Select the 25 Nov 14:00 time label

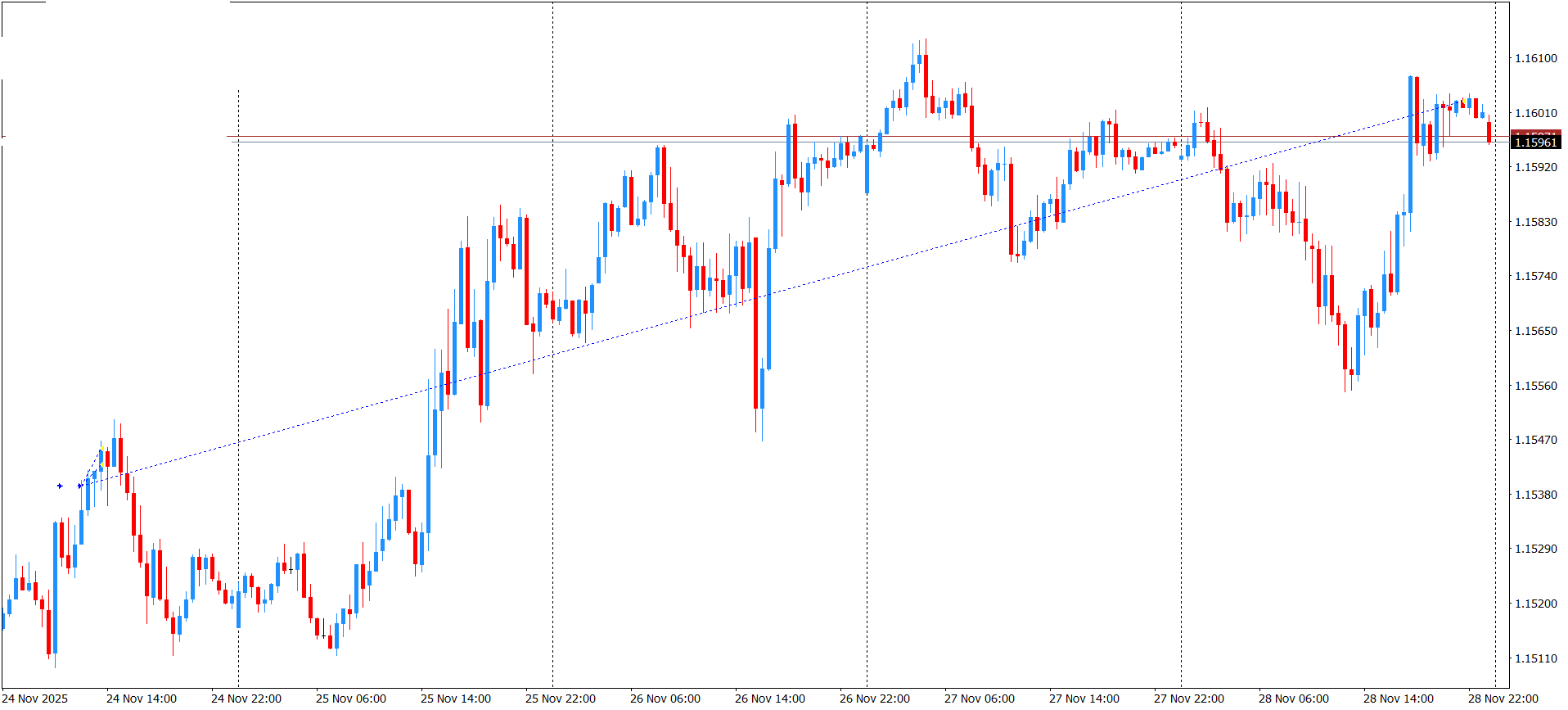[x=456, y=699]
